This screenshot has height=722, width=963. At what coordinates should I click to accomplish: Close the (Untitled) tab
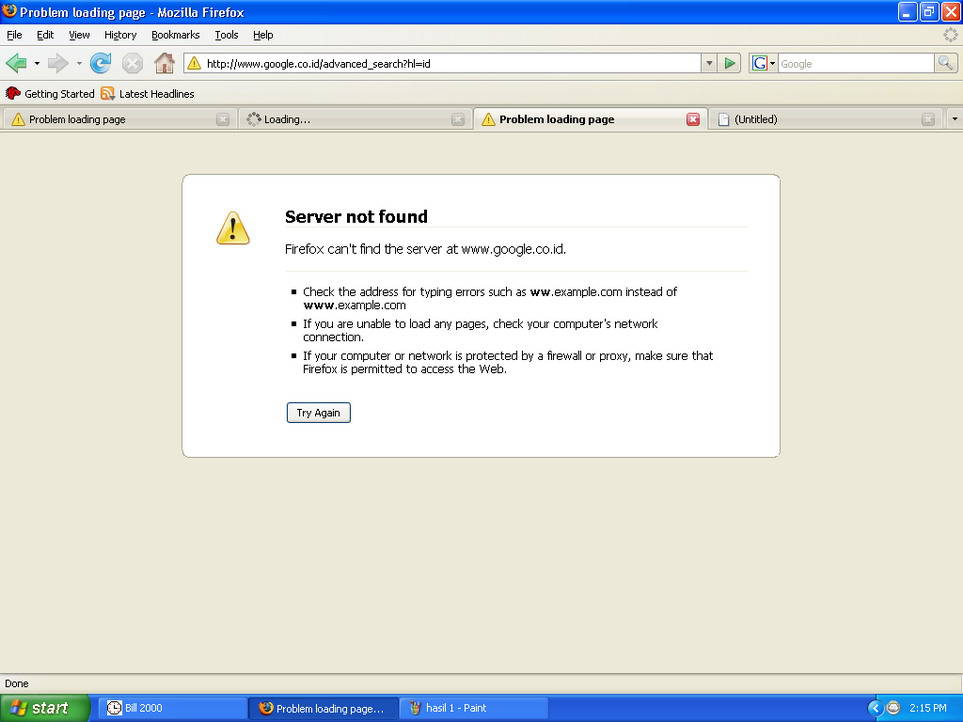point(928,120)
